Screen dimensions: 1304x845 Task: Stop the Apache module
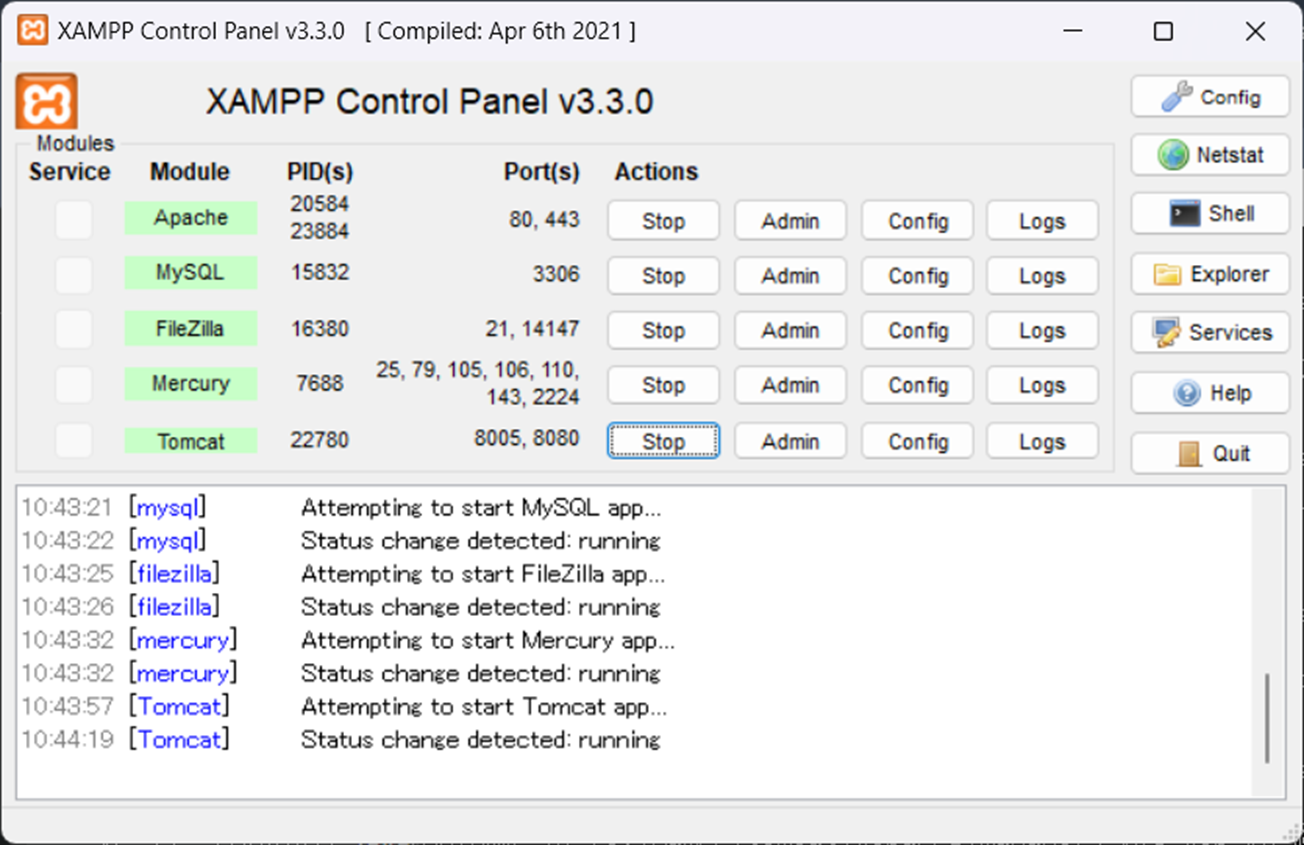point(662,220)
